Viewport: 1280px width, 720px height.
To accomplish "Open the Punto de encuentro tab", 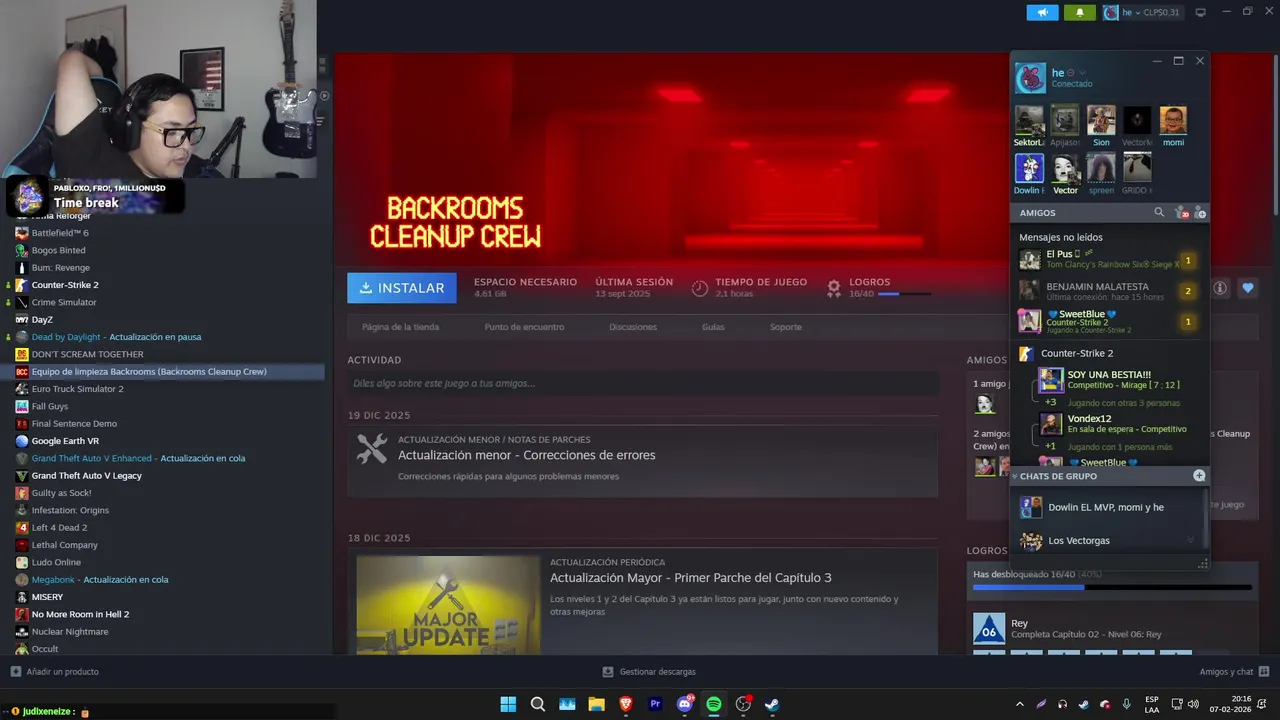I will (x=524, y=327).
